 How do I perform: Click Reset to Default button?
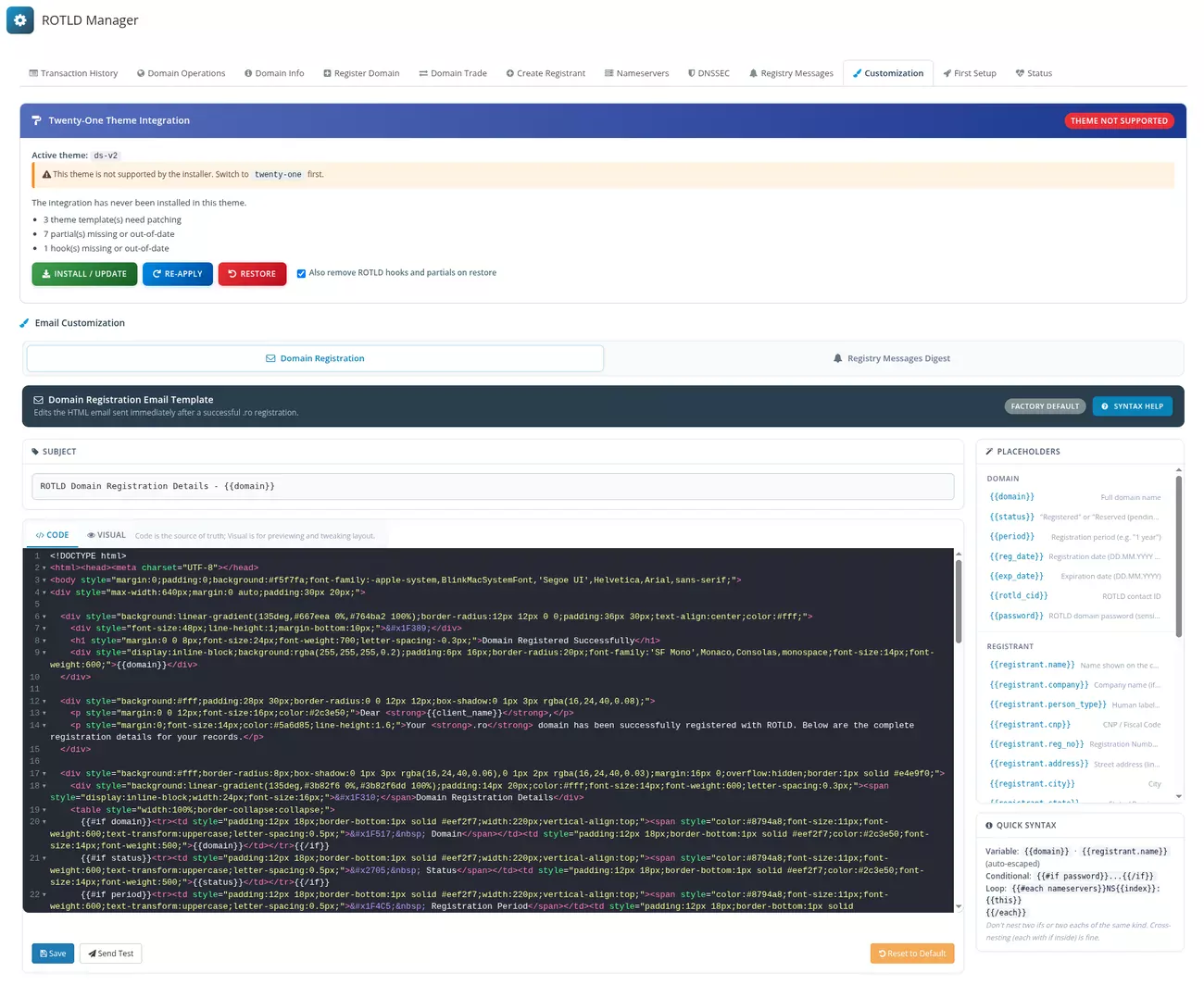pos(912,954)
